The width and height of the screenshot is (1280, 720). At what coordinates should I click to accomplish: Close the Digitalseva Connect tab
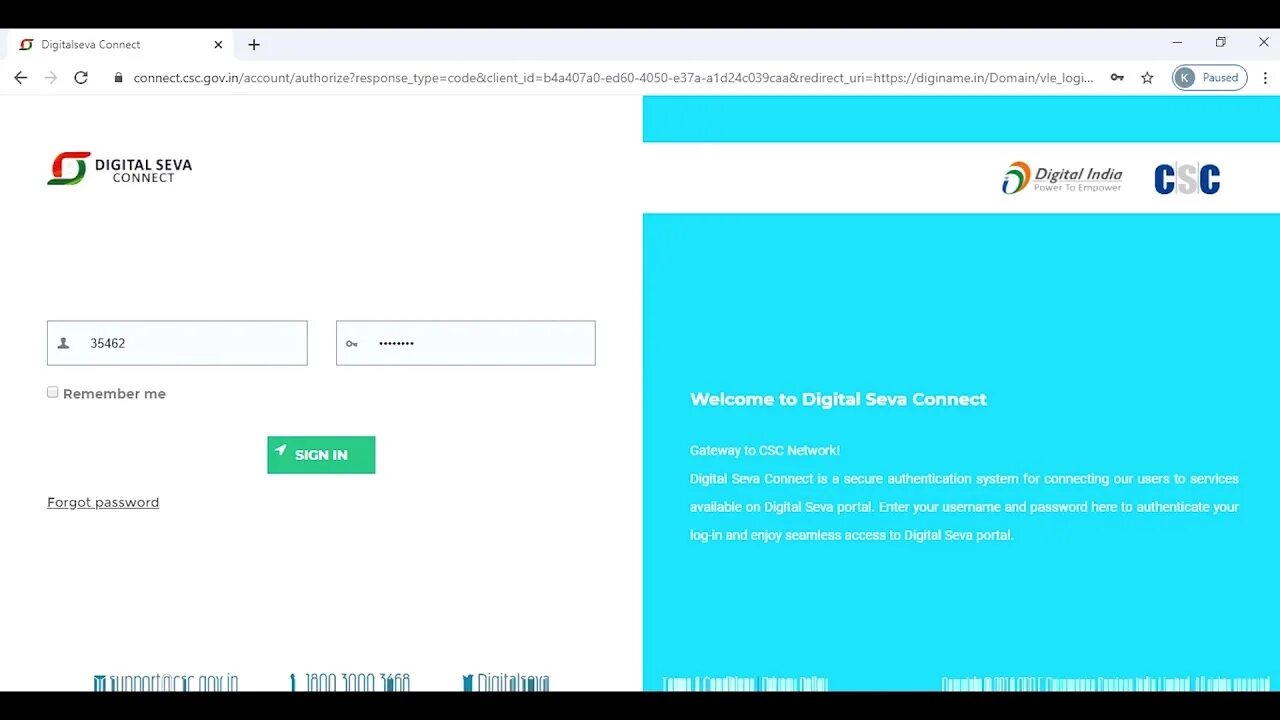[x=218, y=44]
